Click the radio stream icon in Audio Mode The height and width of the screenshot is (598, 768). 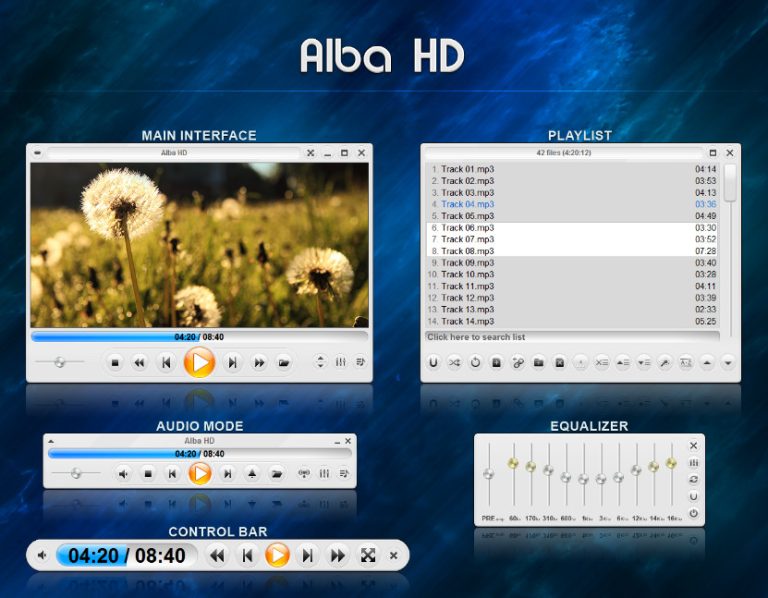tap(304, 473)
